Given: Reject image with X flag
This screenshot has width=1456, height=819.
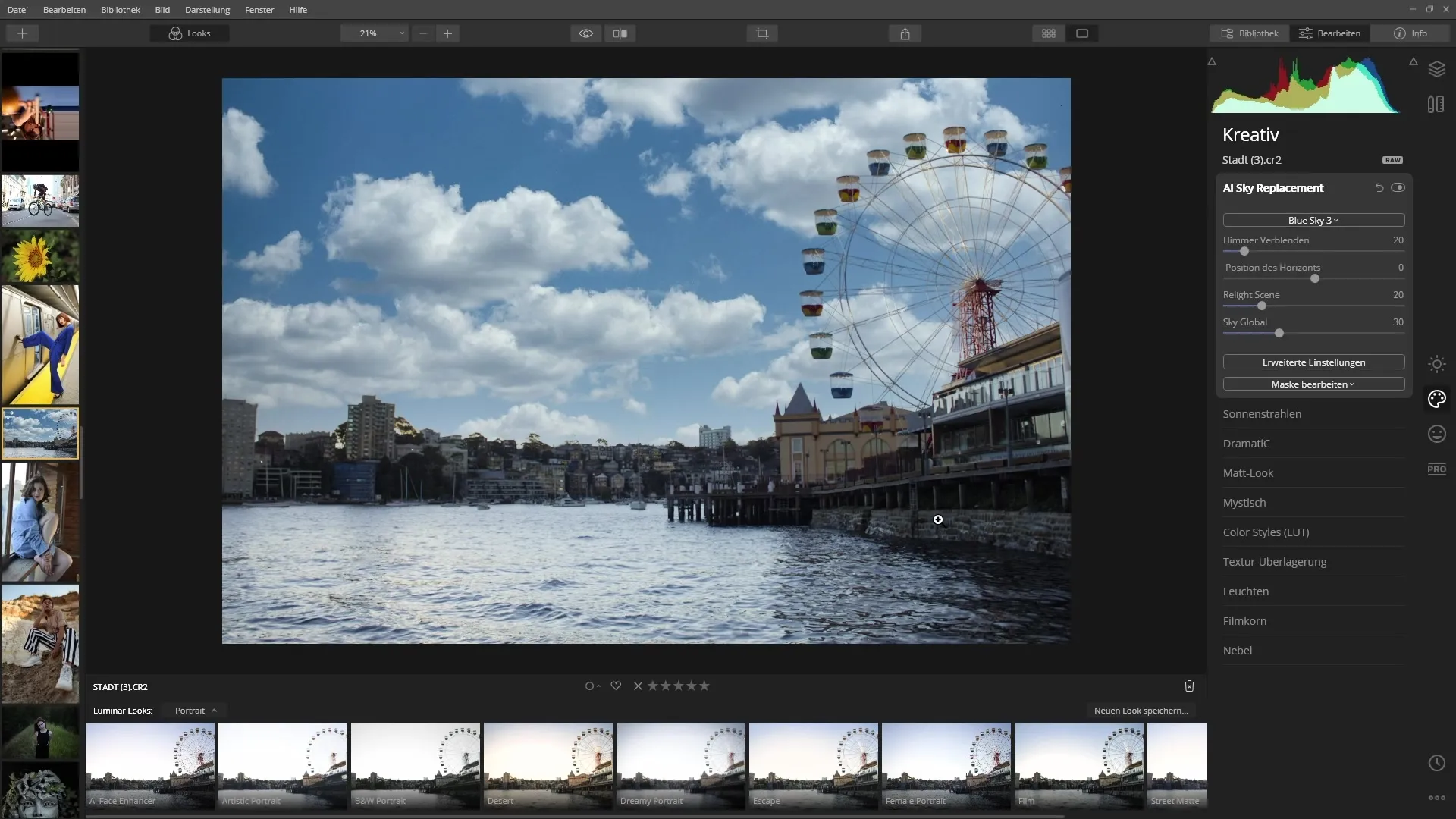Looking at the screenshot, I should [638, 686].
